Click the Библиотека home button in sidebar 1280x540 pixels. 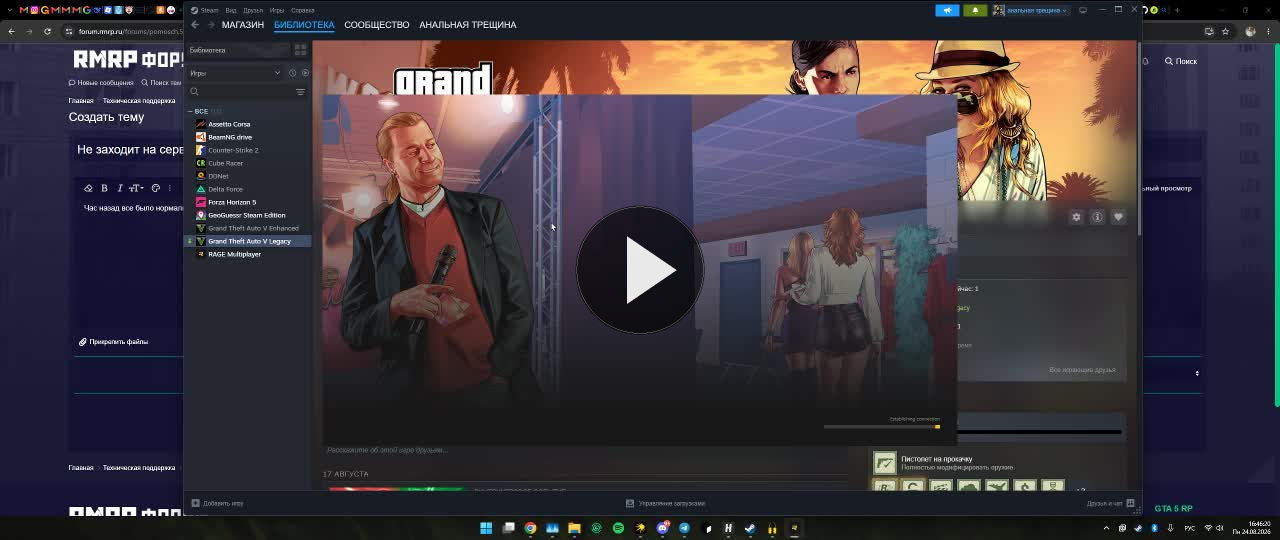pyautogui.click(x=238, y=50)
